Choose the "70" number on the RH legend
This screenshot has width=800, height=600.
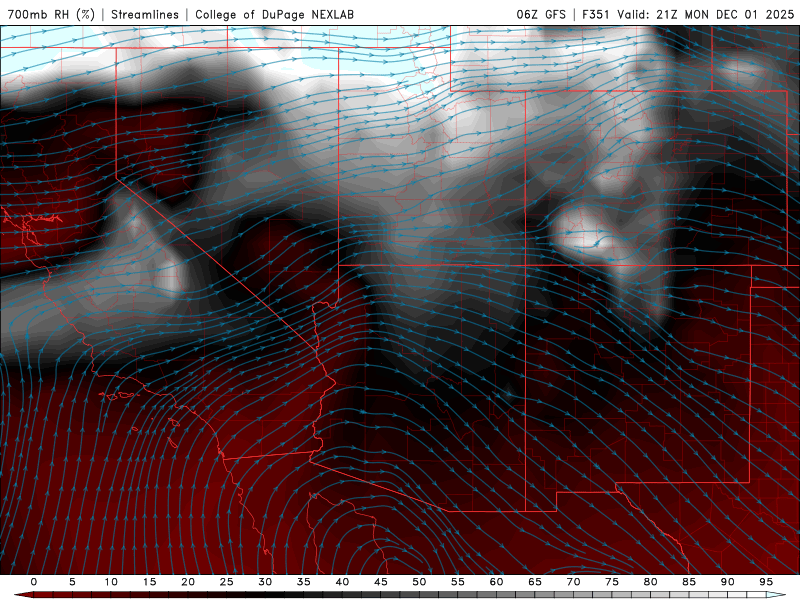coord(573,582)
